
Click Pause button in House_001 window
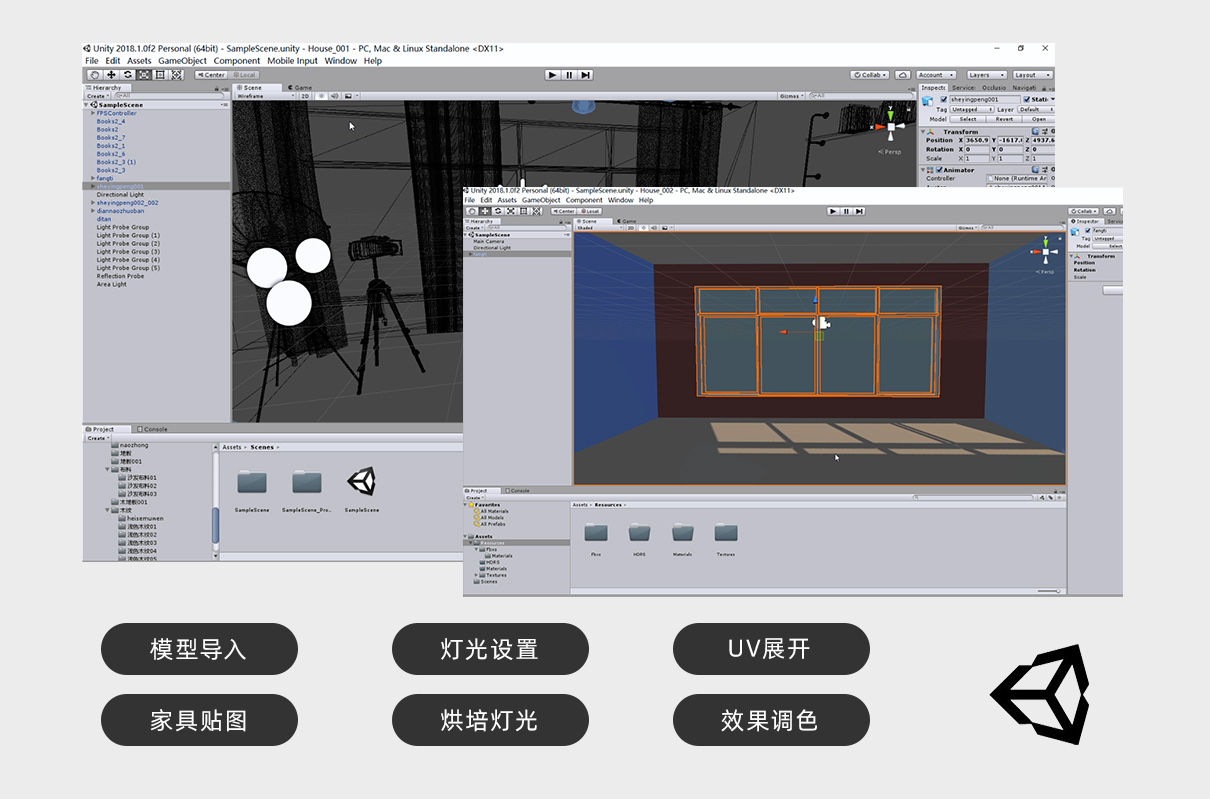pyautogui.click(x=569, y=75)
